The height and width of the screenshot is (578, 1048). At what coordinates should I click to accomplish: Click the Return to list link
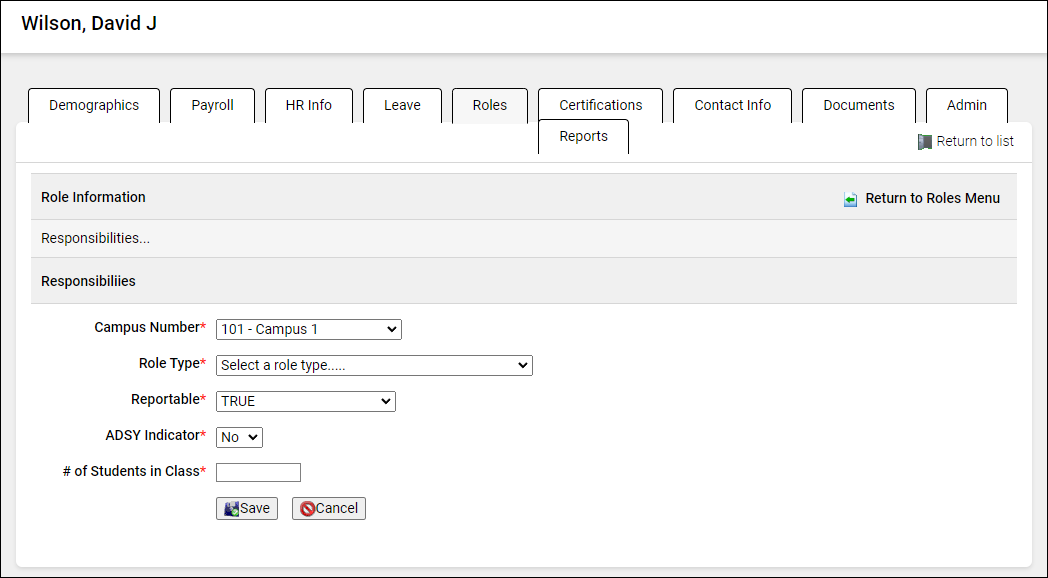(x=974, y=142)
